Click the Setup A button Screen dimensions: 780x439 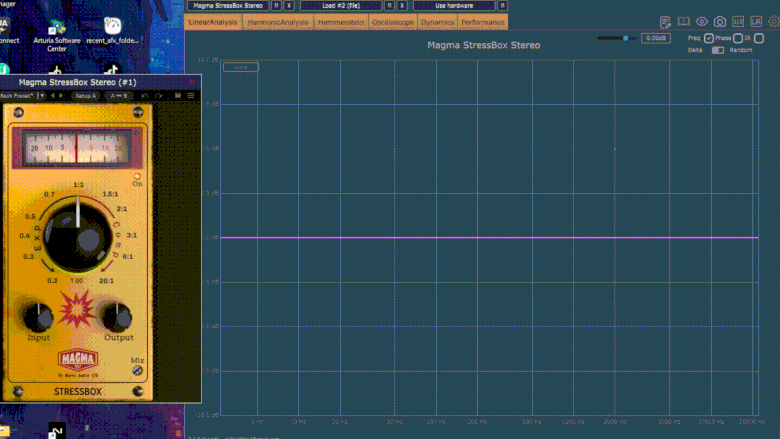pos(85,95)
